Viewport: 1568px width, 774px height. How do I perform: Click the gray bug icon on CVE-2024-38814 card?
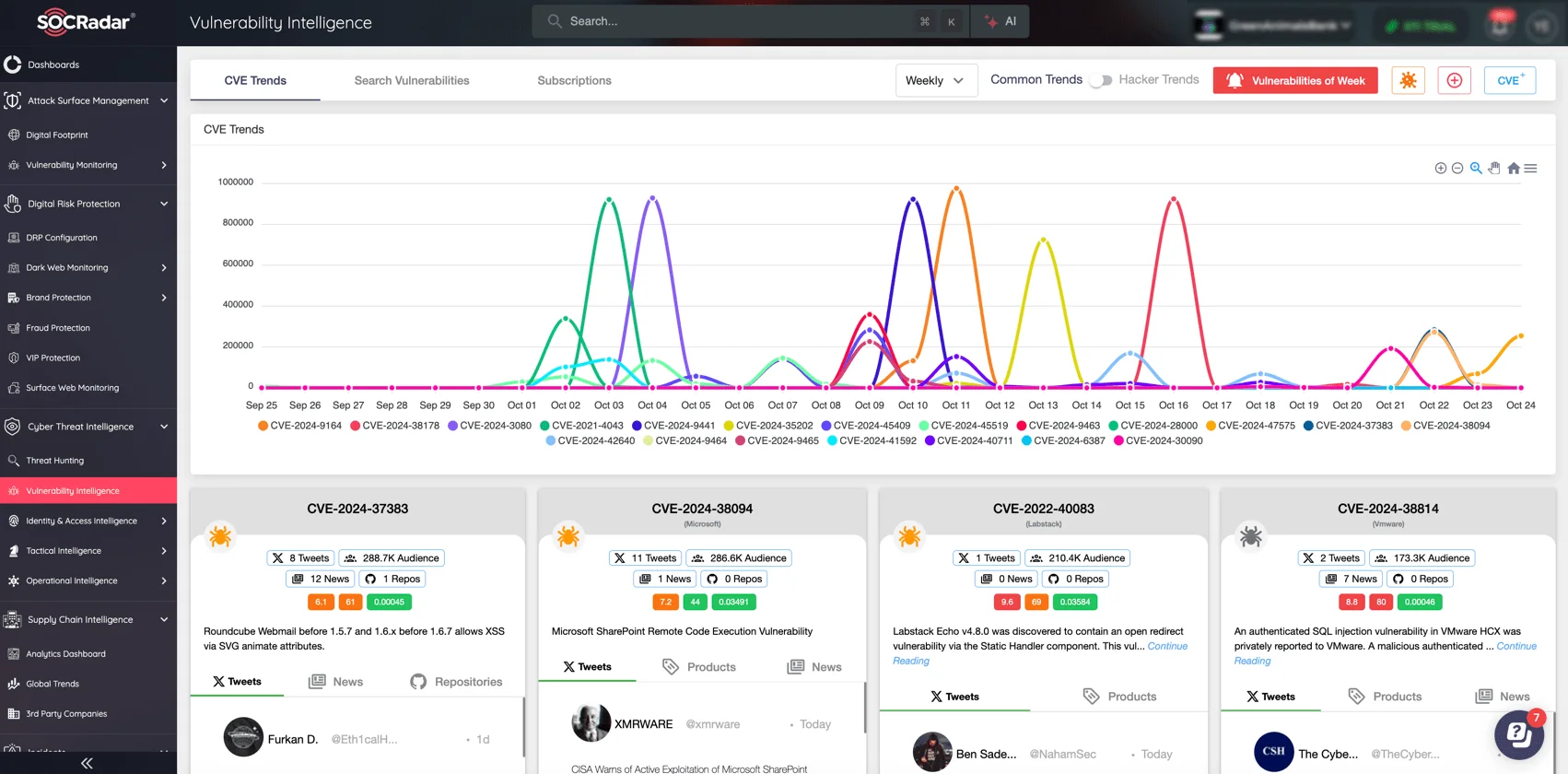coord(1250,535)
